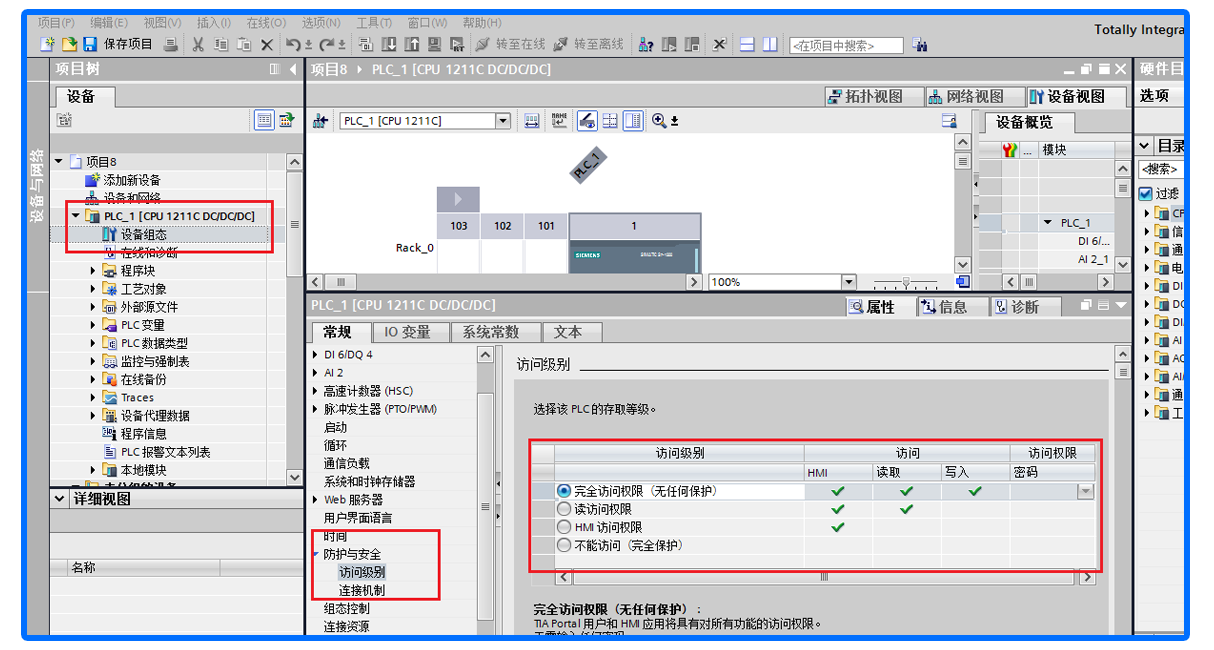Click the binoculars search icon

click(920, 45)
